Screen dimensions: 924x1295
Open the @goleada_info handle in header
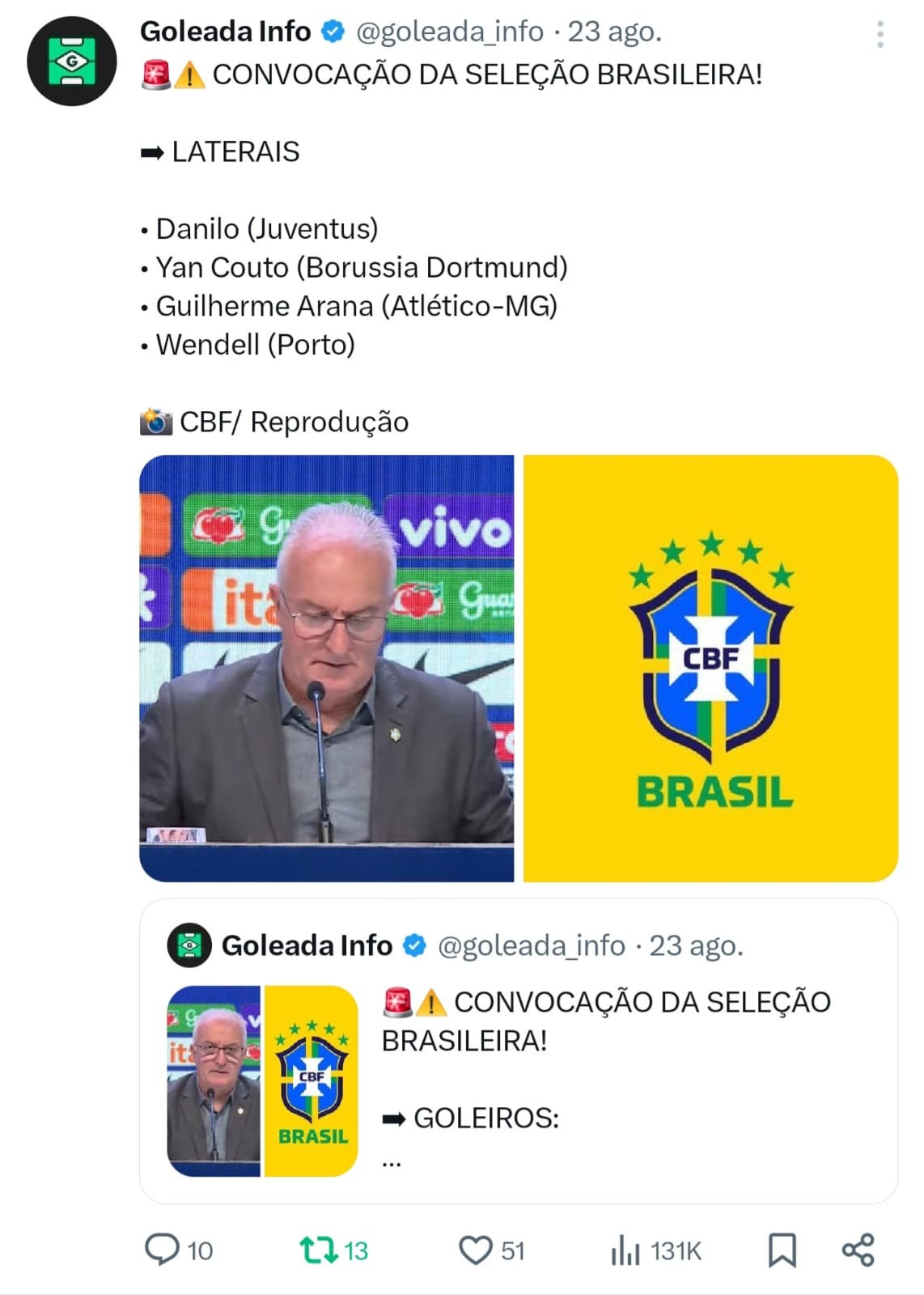click(450, 32)
